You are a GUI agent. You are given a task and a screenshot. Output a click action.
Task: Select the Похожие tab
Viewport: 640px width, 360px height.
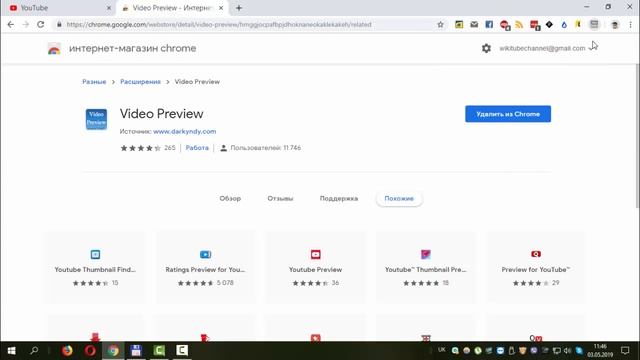tap(399, 198)
